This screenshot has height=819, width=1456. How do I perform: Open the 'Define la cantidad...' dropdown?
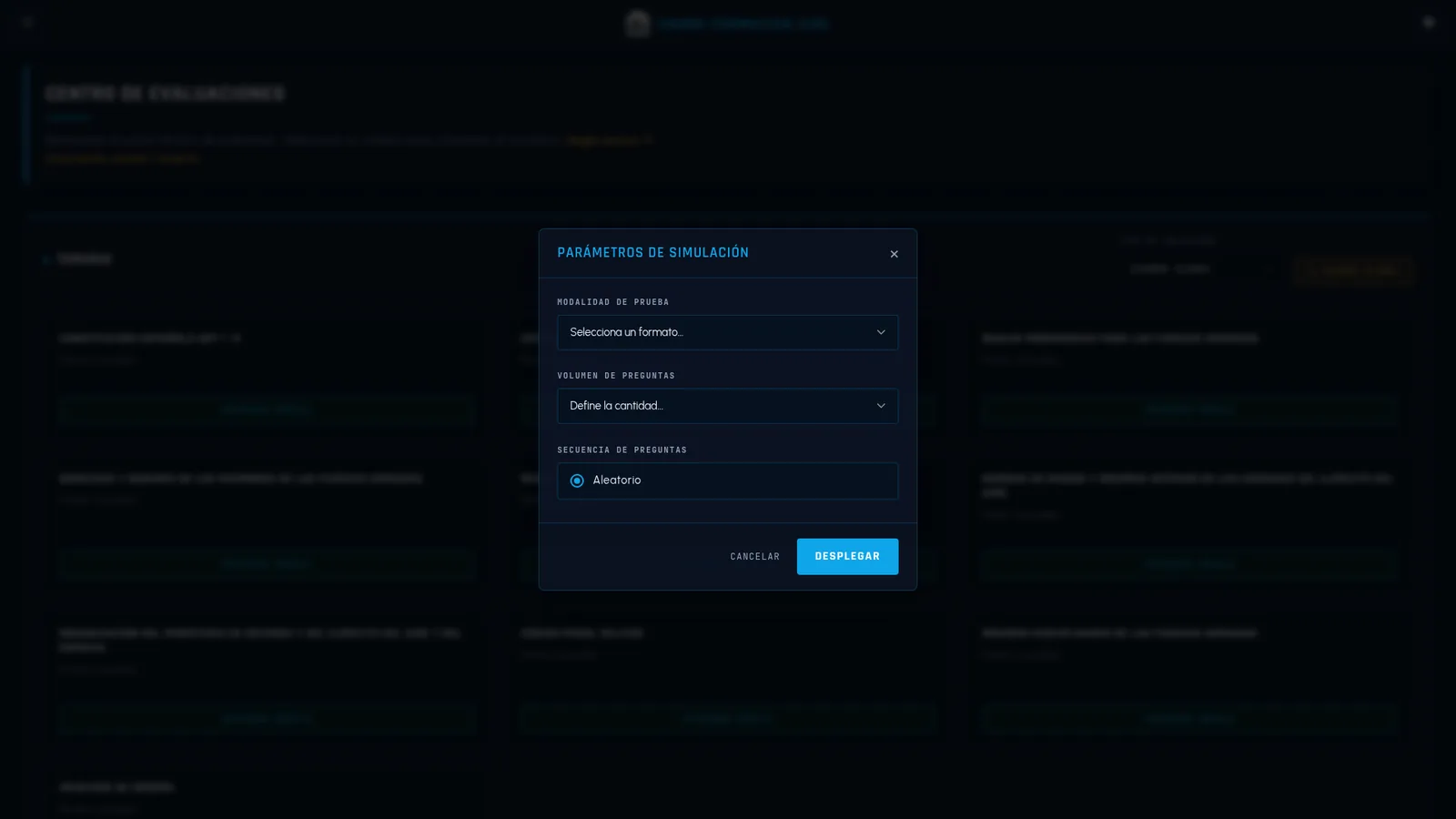point(727,406)
